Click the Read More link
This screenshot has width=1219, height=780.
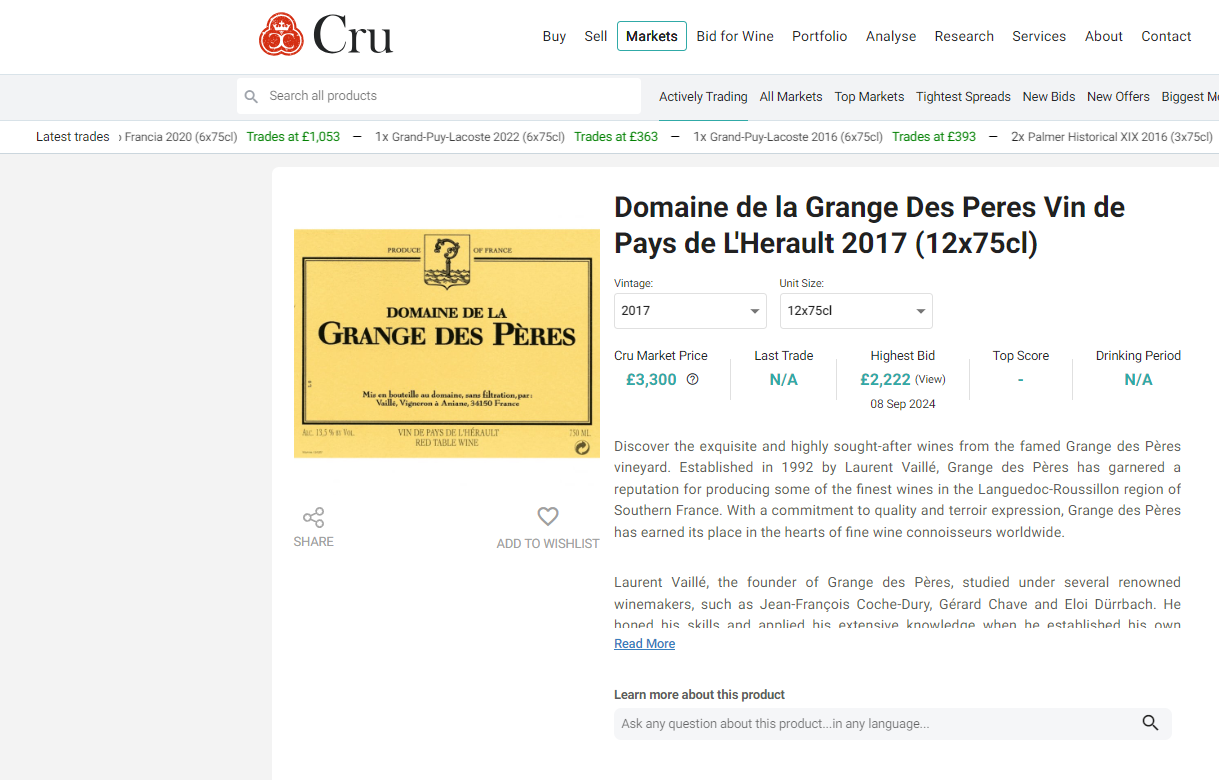pos(644,644)
